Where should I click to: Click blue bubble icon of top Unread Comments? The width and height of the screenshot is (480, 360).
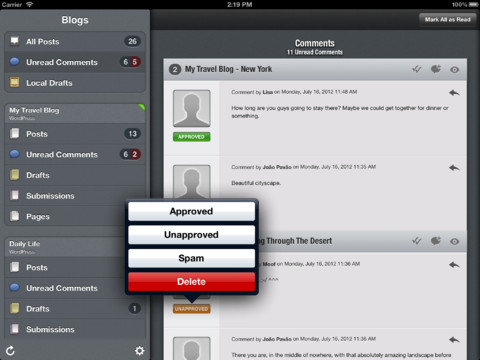pyautogui.click(x=15, y=61)
